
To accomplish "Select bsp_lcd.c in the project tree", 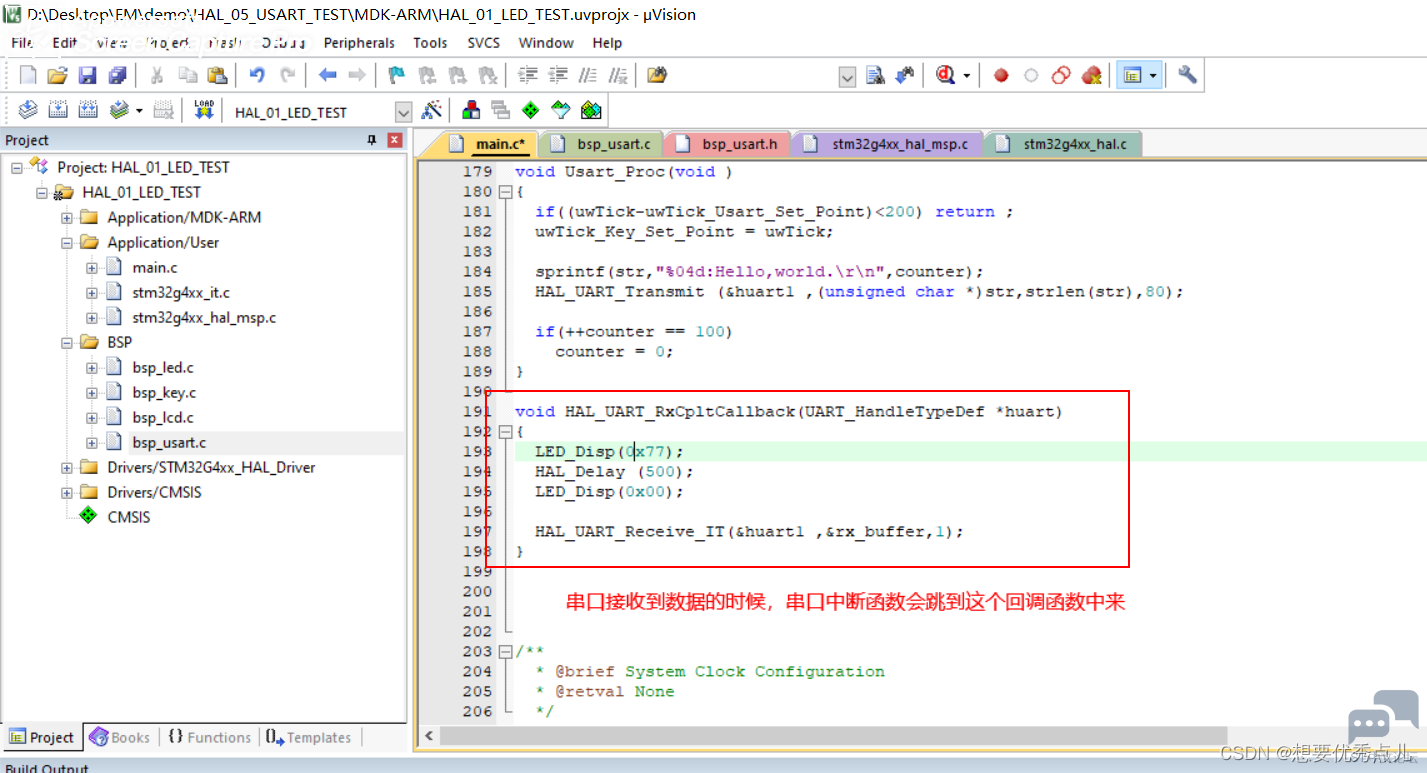I will (162, 418).
